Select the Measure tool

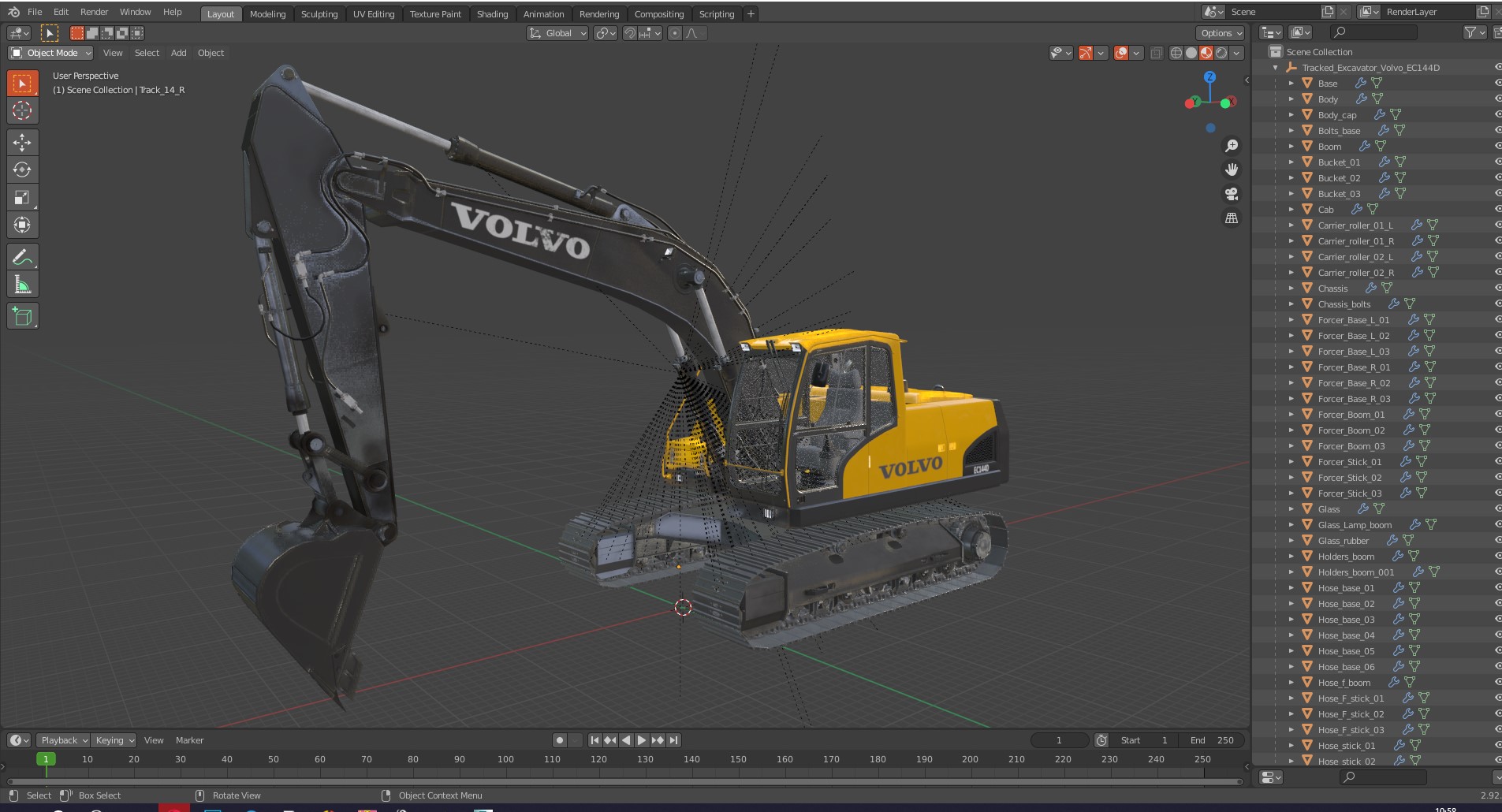tap(22, 285)
